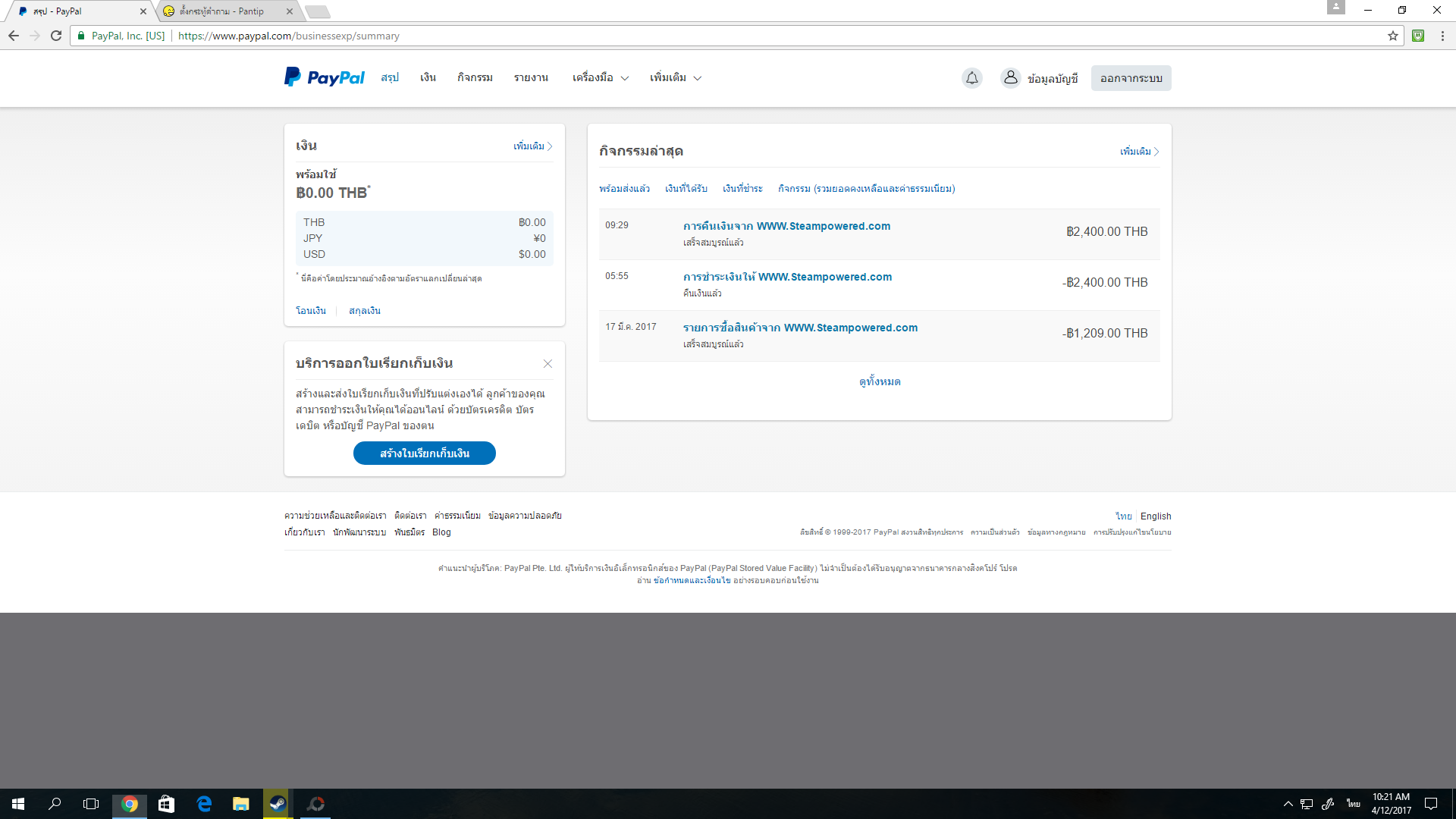1456x819 pixels.
Task: Bookmark page with star icon
Action: coord(1393,36)
